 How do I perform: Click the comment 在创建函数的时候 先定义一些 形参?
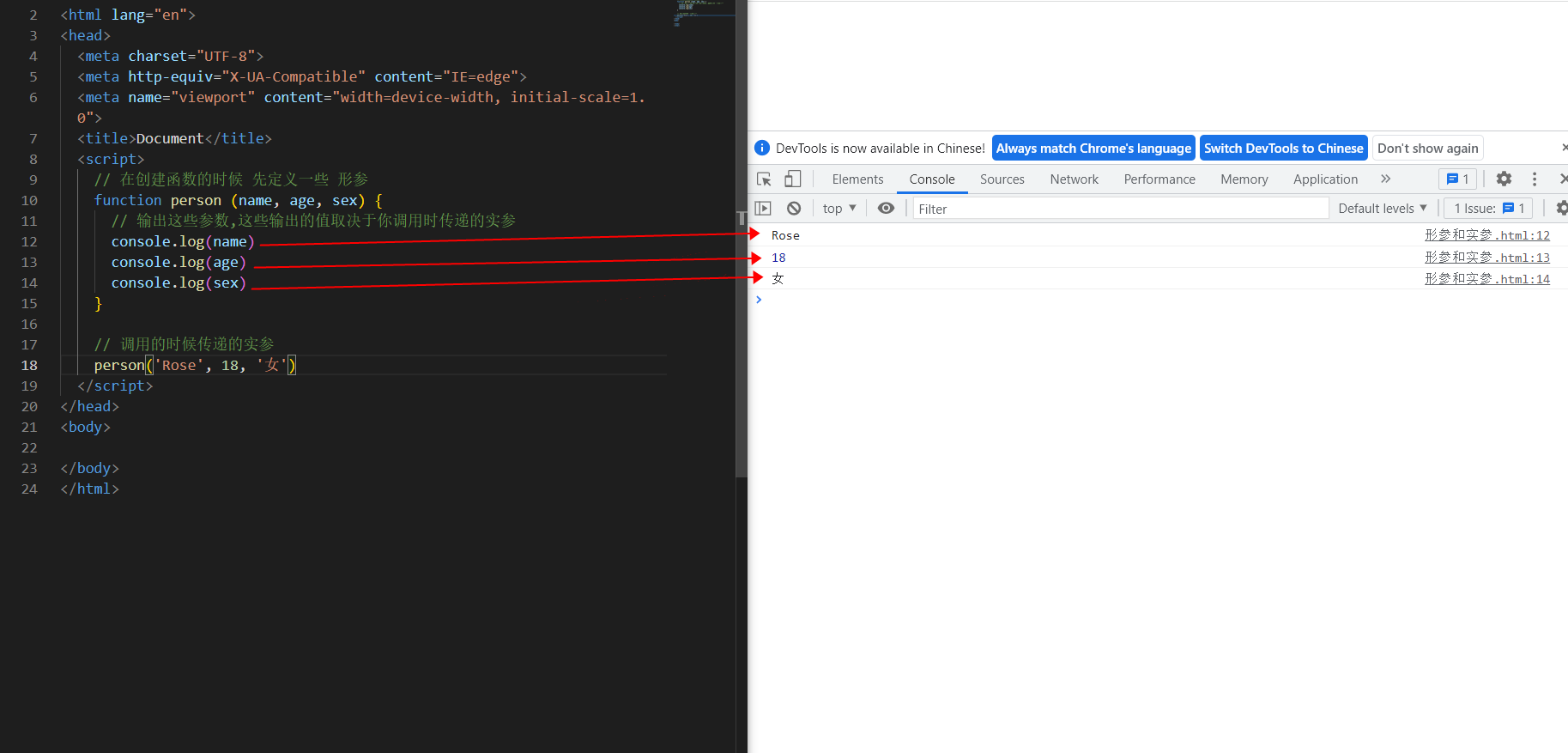(231, 179)
